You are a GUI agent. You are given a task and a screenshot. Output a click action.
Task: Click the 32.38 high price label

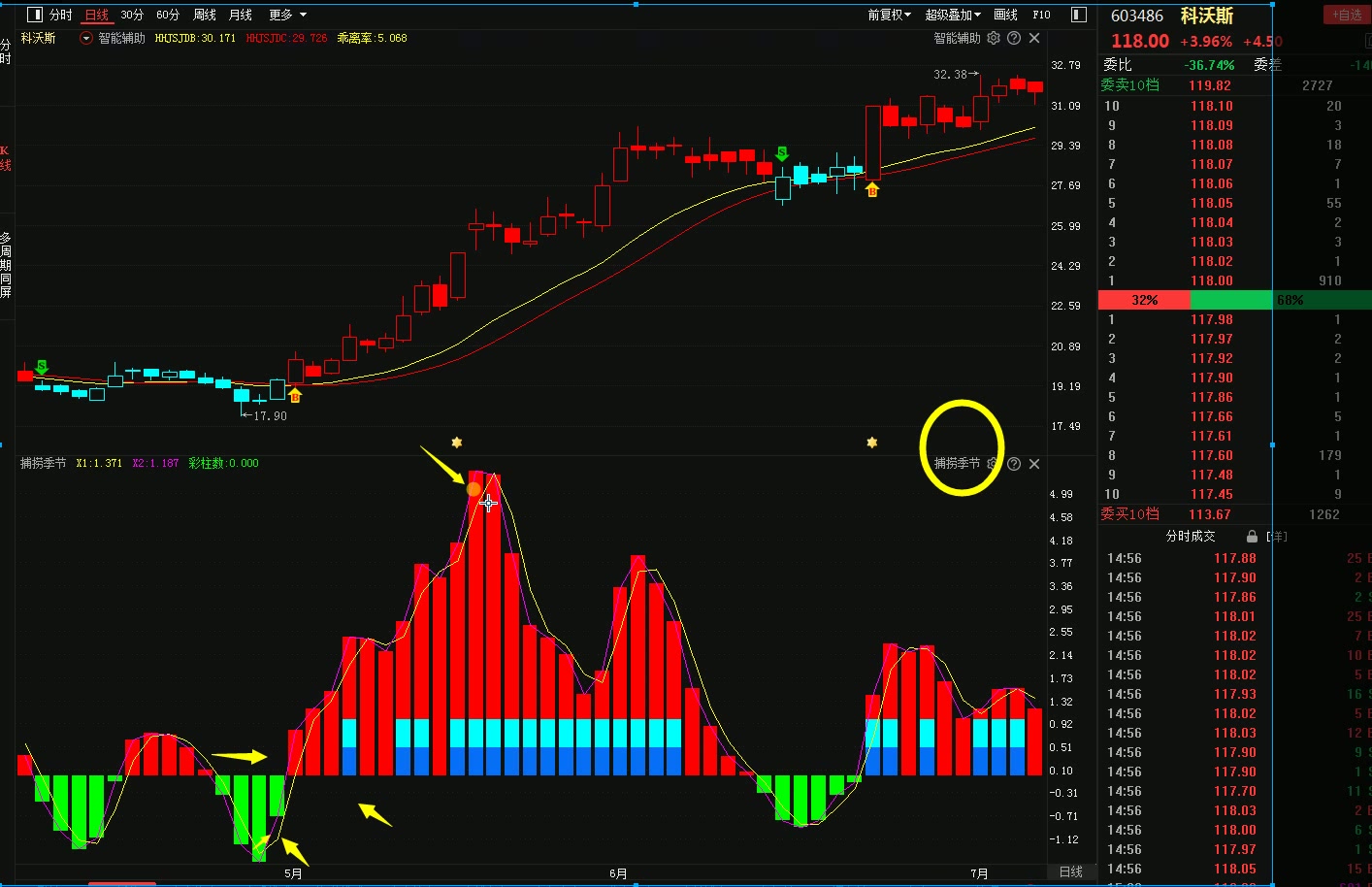(955, 74)
